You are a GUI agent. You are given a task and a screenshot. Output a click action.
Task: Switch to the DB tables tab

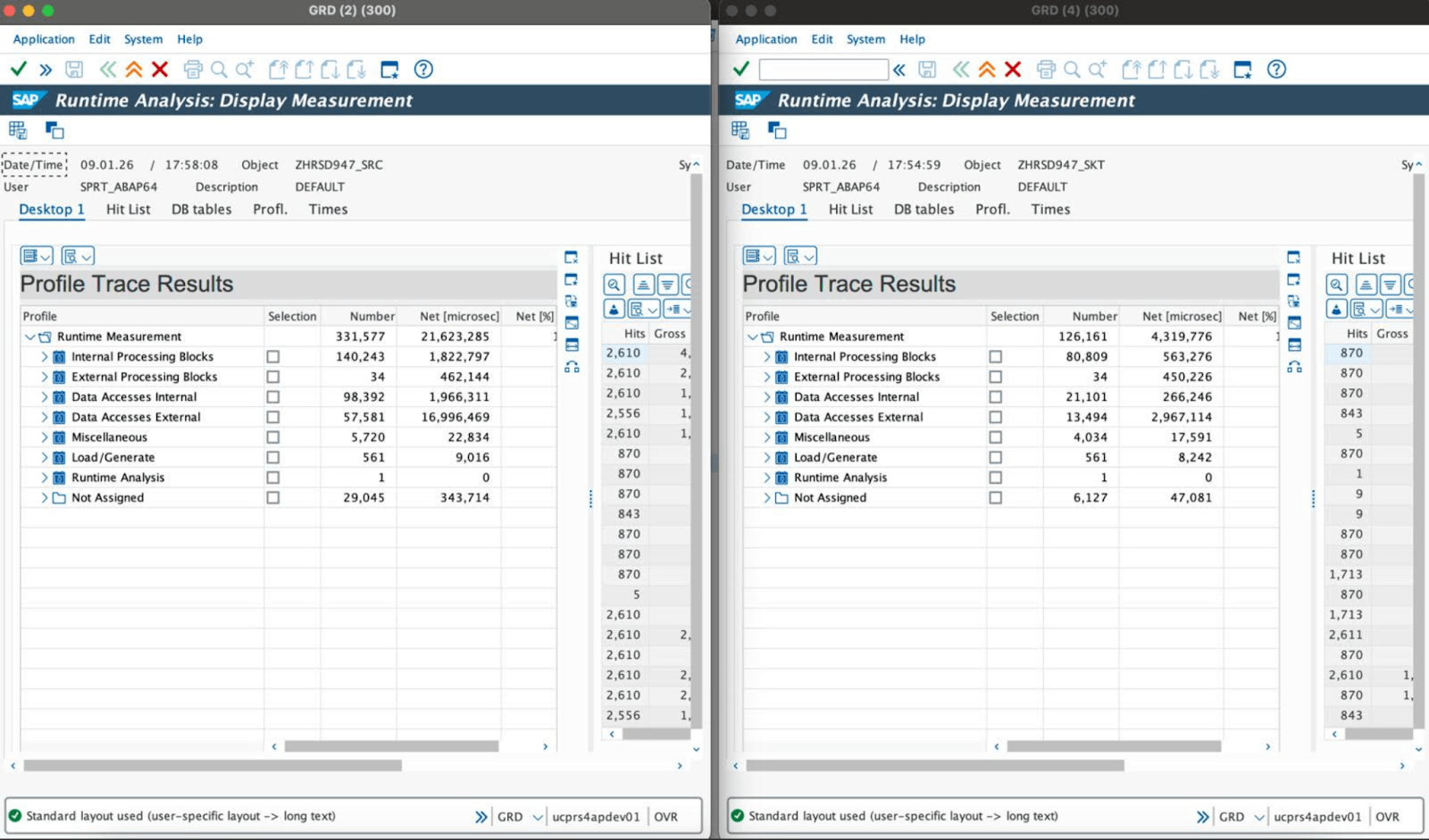(x=200, y=209)
